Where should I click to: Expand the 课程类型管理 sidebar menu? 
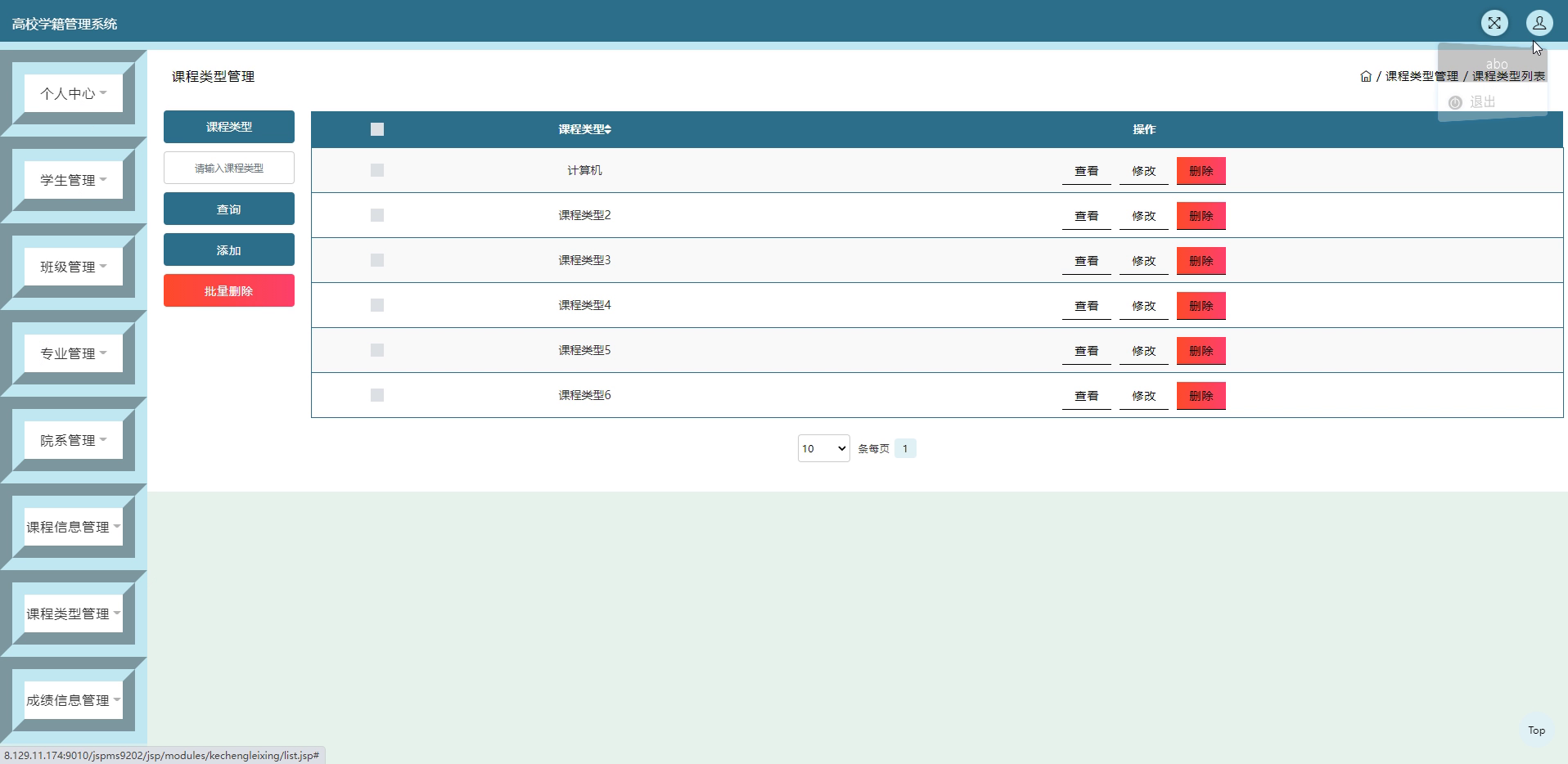coord(74,613)
